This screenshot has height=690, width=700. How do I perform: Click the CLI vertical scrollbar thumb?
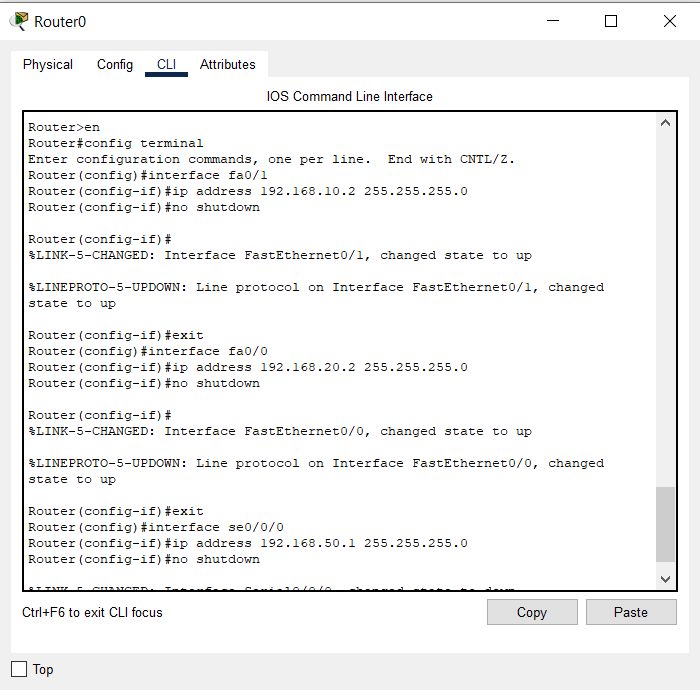[x=666, y=525]
